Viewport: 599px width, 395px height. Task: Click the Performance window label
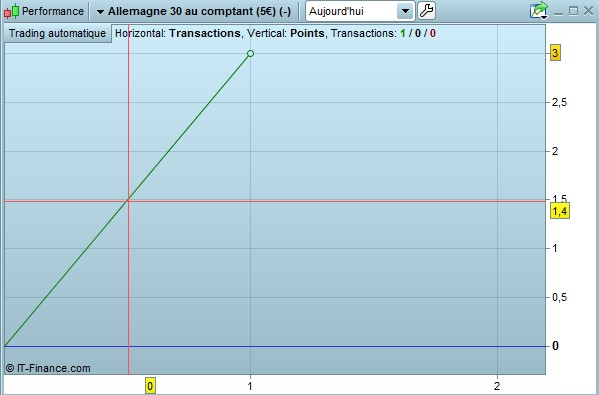pos(53,11)
